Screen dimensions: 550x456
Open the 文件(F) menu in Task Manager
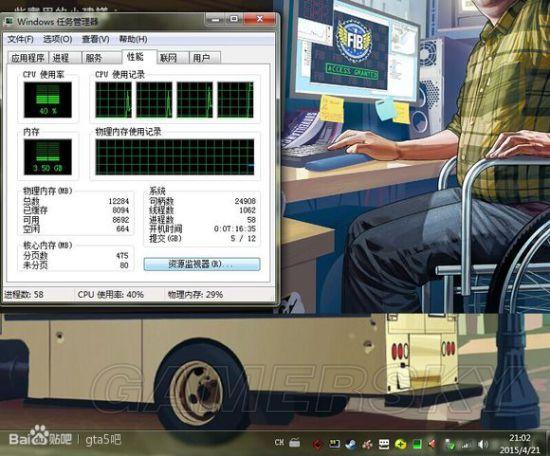20,39
